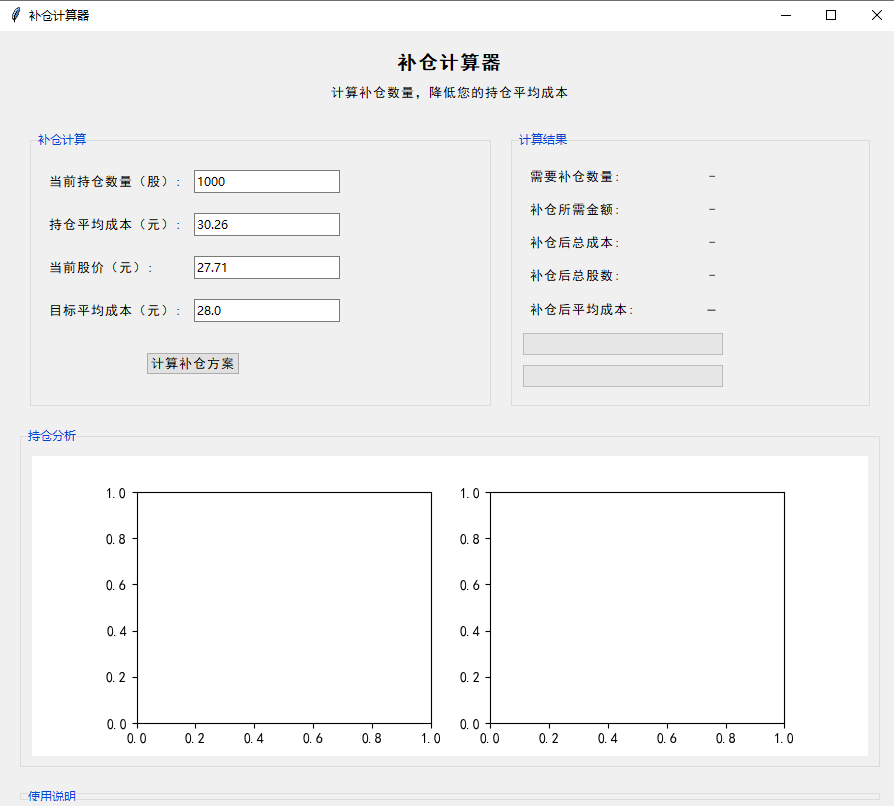Click the main heading 补仓计算器
The height and width of the screenshot is (806, 894).
(x=447, y=62)
